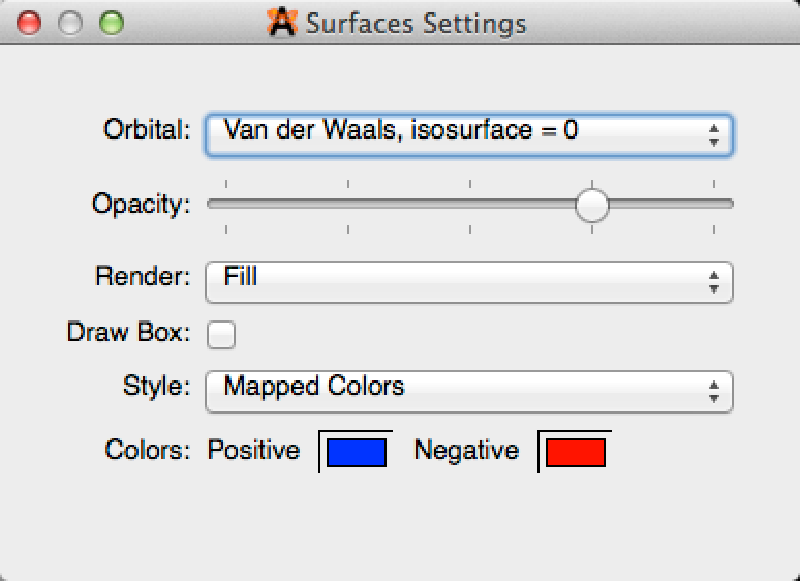
Task: Expand the Style dropdown showing Mapped Colors
Action: (x=469, y=391)
